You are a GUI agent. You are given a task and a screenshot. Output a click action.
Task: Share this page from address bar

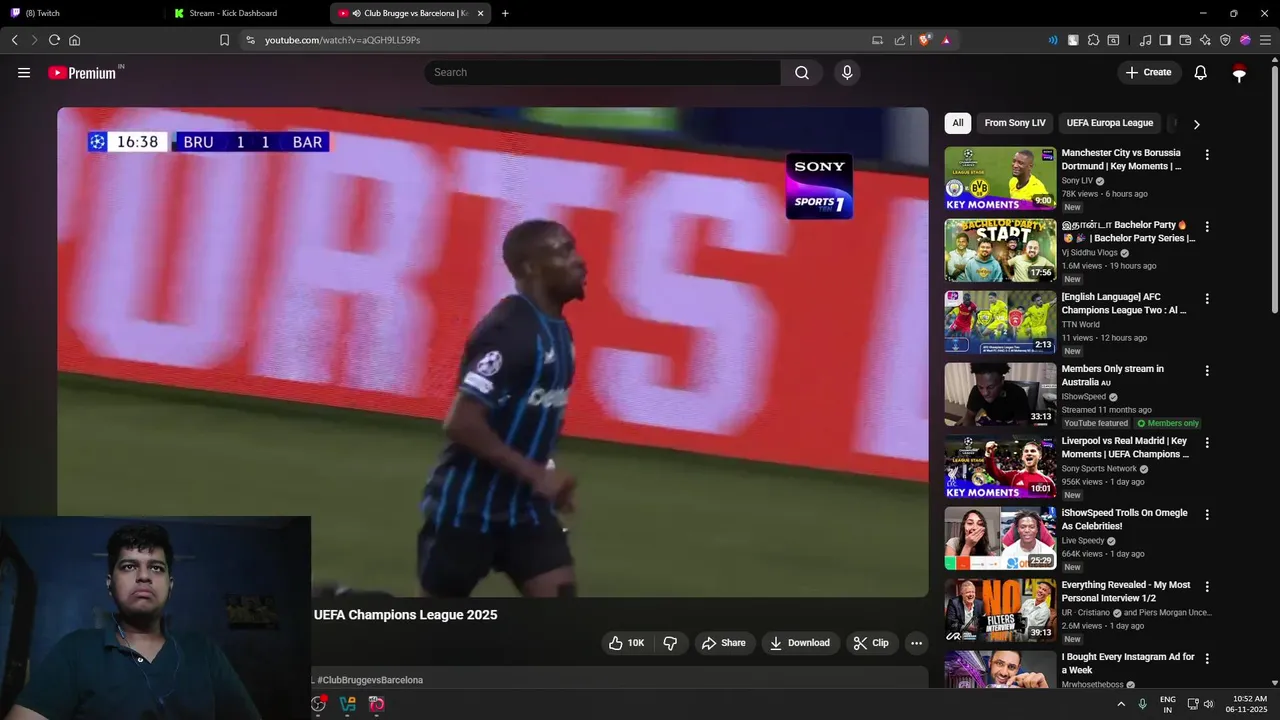[899, 40]
